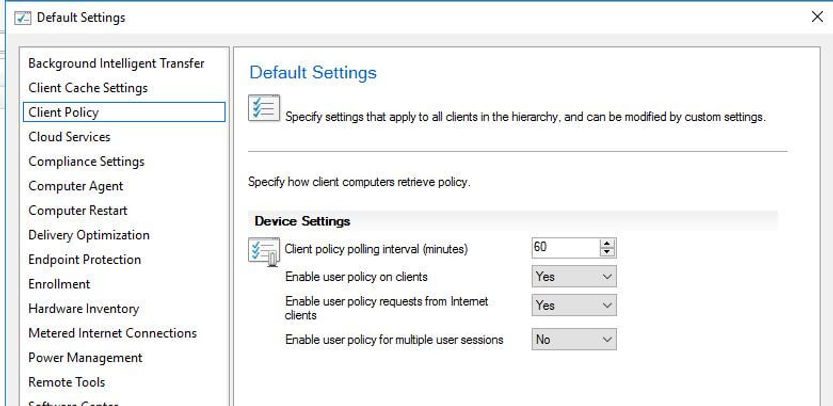Open Enable user policy on clients dropdown
This screenshot has height=406, width=833.
pyautogui.click(x=574, y=276)
